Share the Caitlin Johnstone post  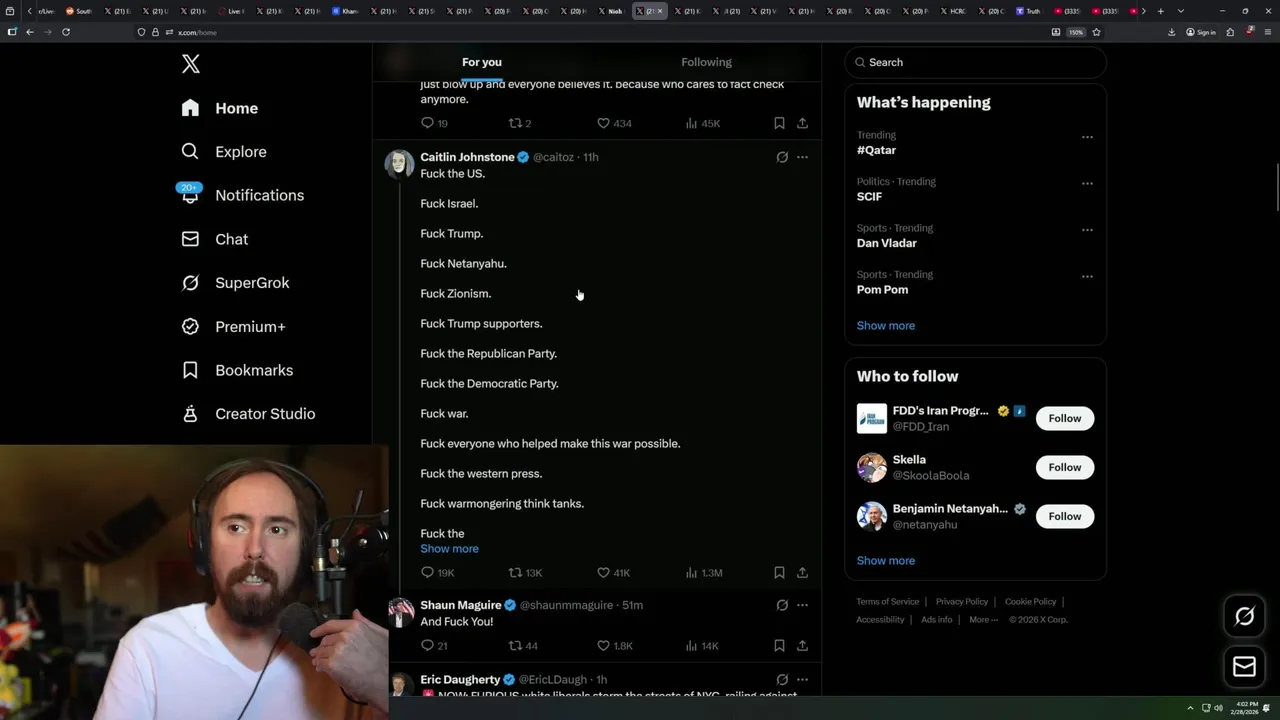tap(802, 573)
